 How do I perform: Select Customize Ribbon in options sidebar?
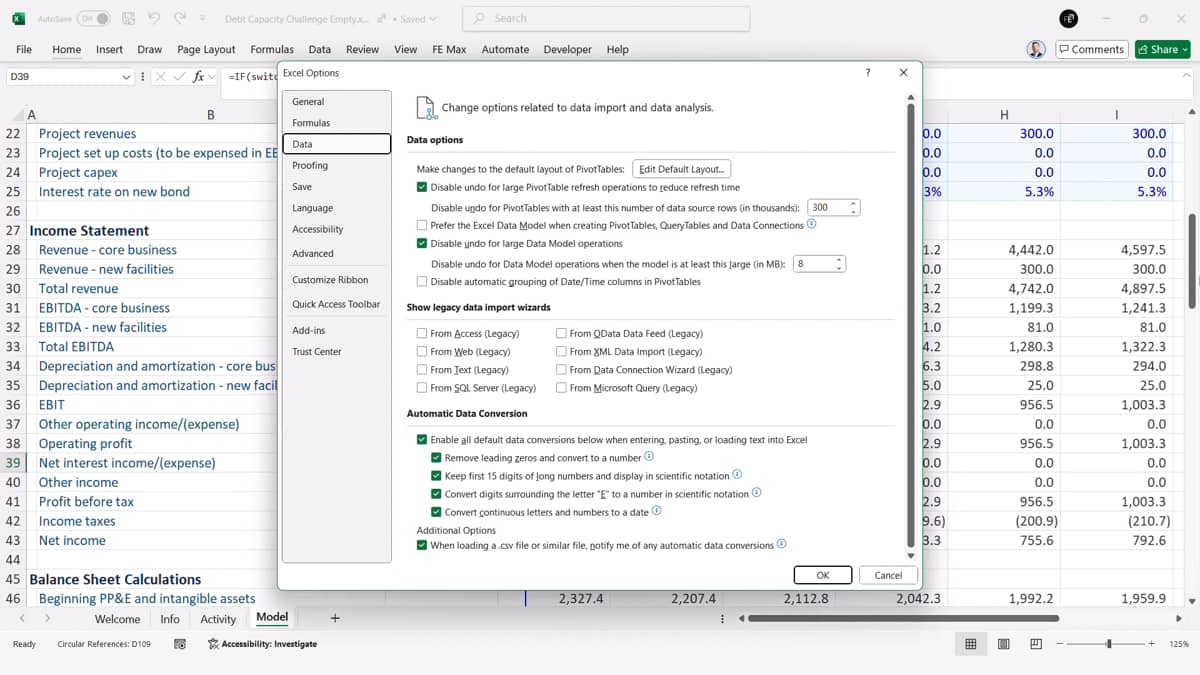336,280
